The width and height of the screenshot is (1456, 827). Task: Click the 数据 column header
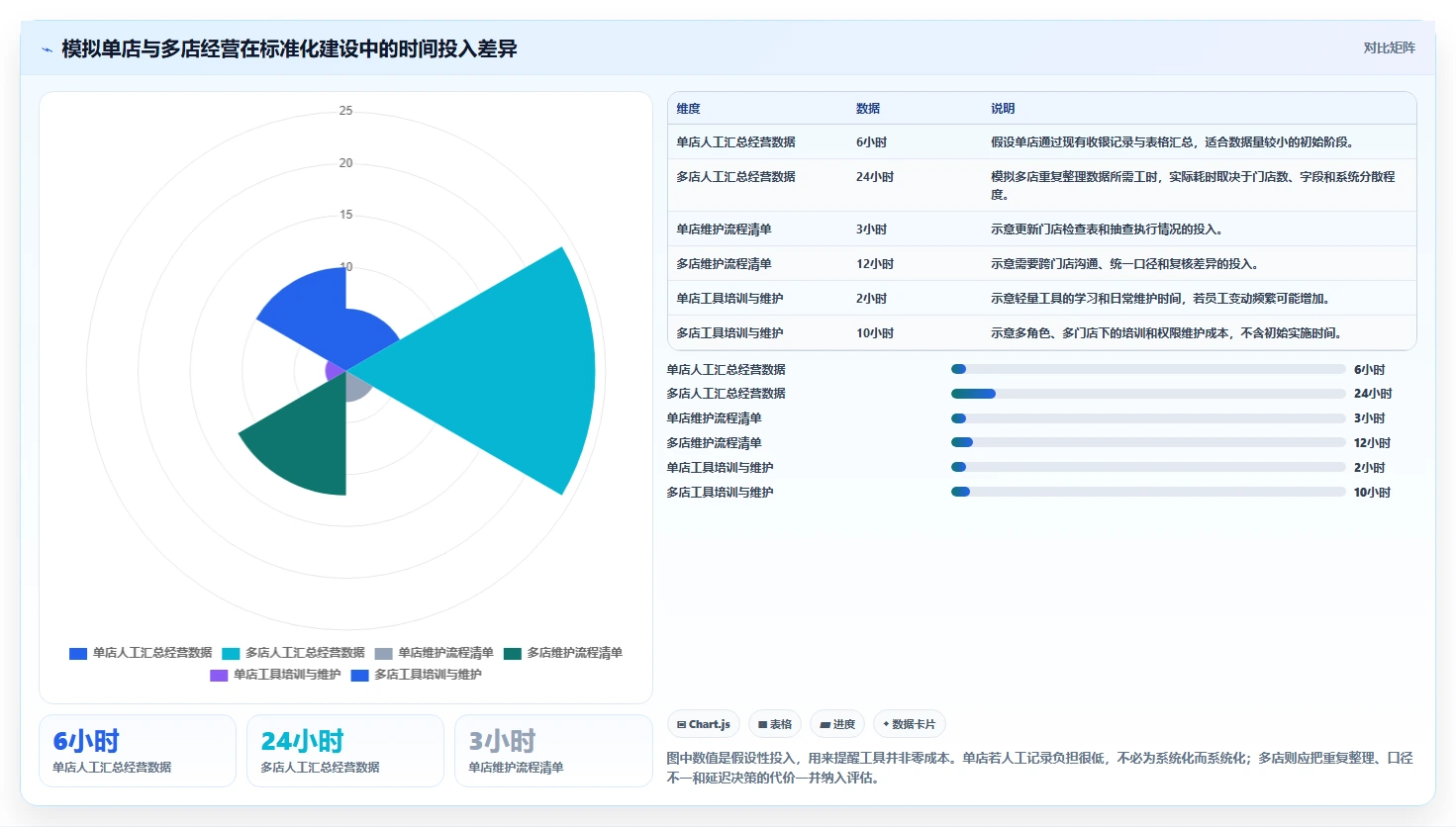(868, 109)
